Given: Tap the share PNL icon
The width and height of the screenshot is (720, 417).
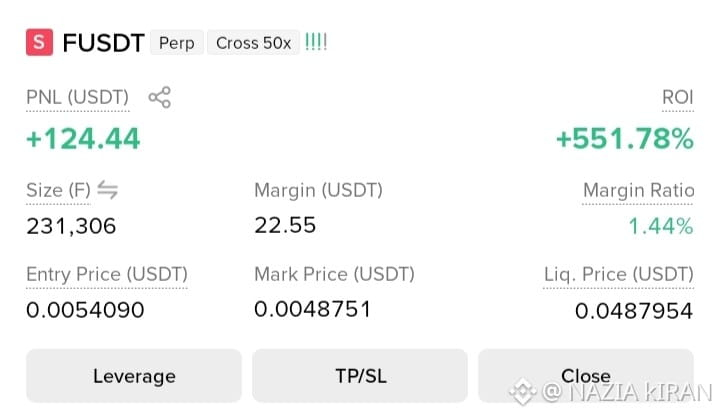Looking at the screenshot, I should 159,97.
